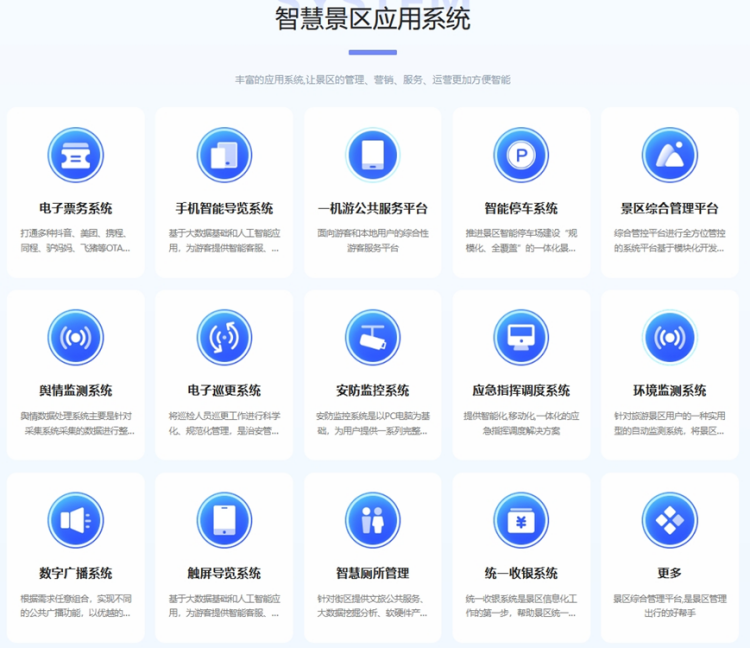This screenshot has height=648, width=750.
Task: Open the 景区综合管理平台 mountain icon
Action: tap(669, 156)
